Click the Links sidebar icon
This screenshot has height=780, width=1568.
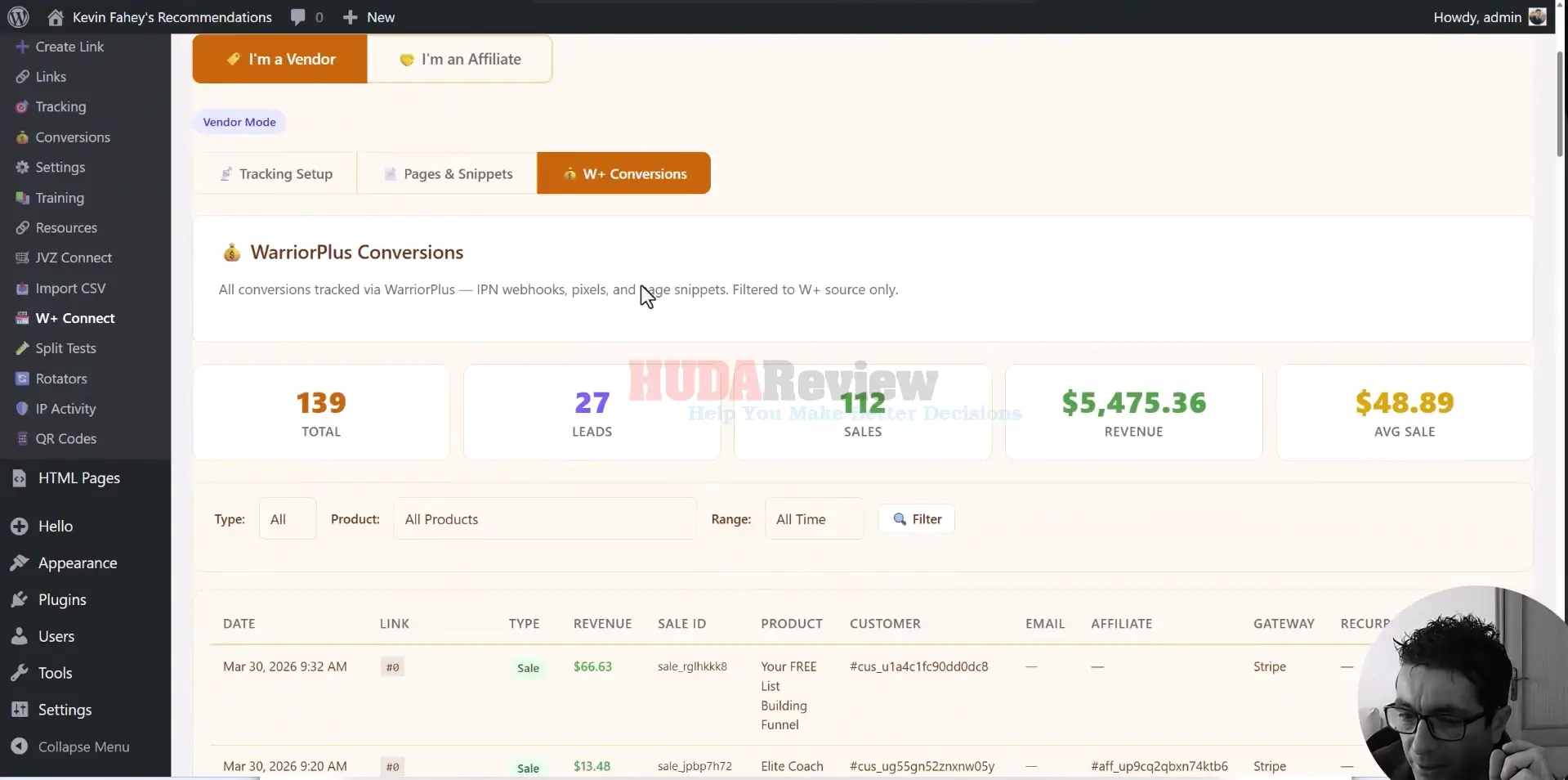tap(22, 77)
